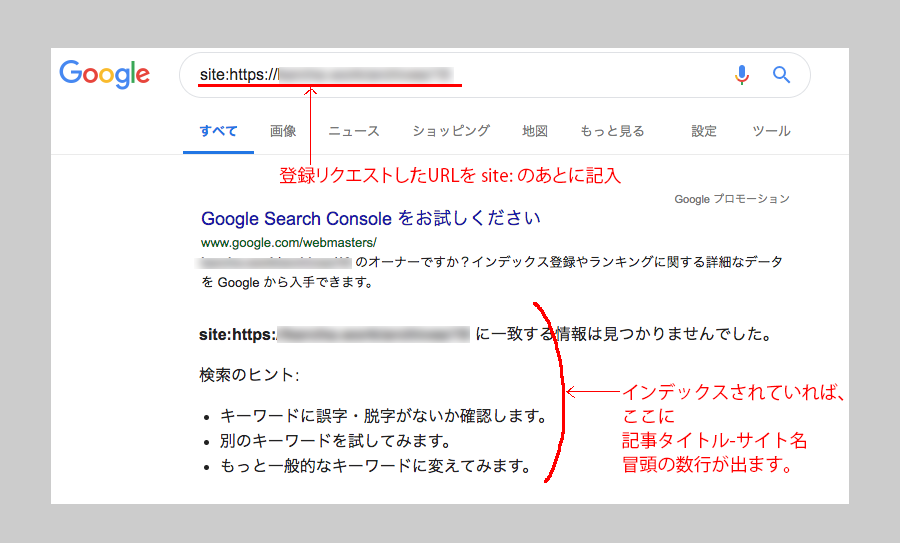Click the microphone voice search icon

pos(741,75)
